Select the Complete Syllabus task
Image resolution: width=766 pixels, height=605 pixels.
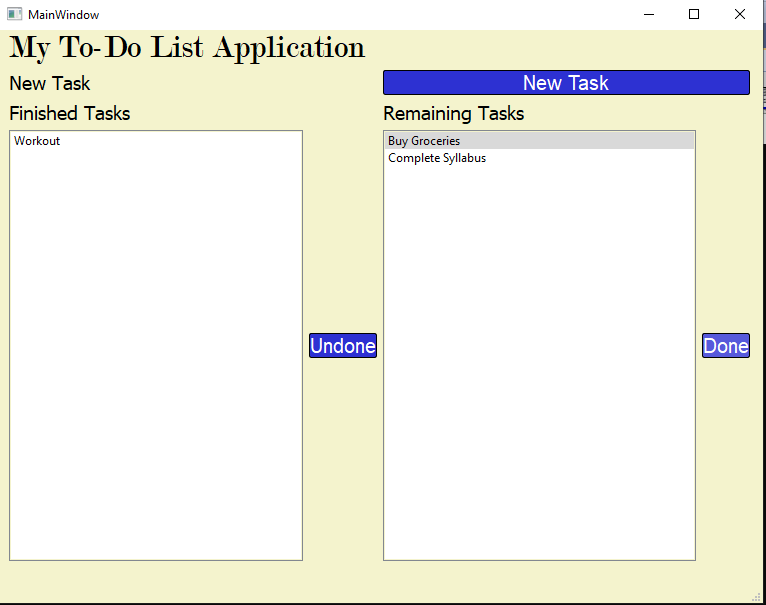539,158
